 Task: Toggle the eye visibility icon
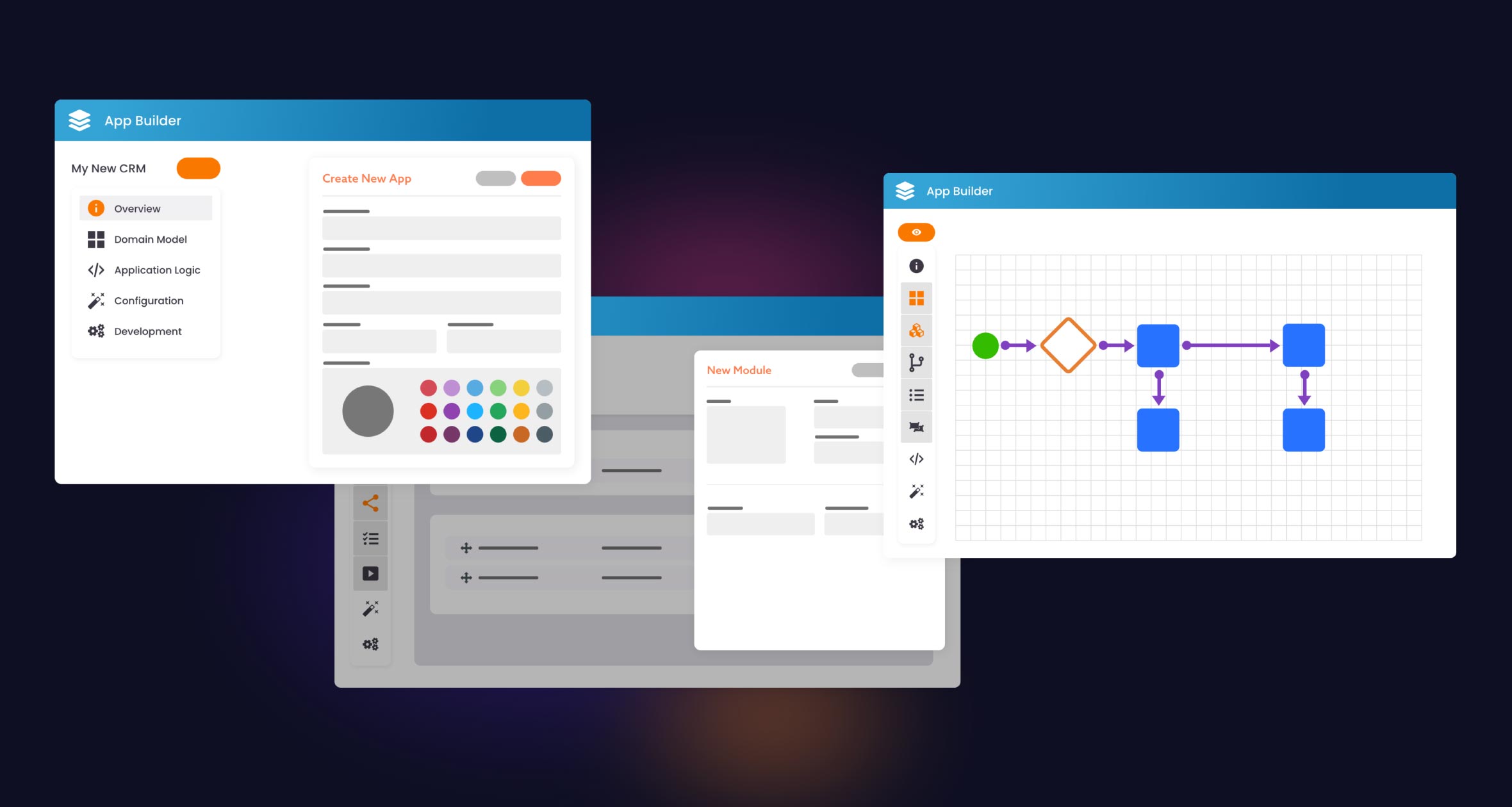tap(915, 231)
